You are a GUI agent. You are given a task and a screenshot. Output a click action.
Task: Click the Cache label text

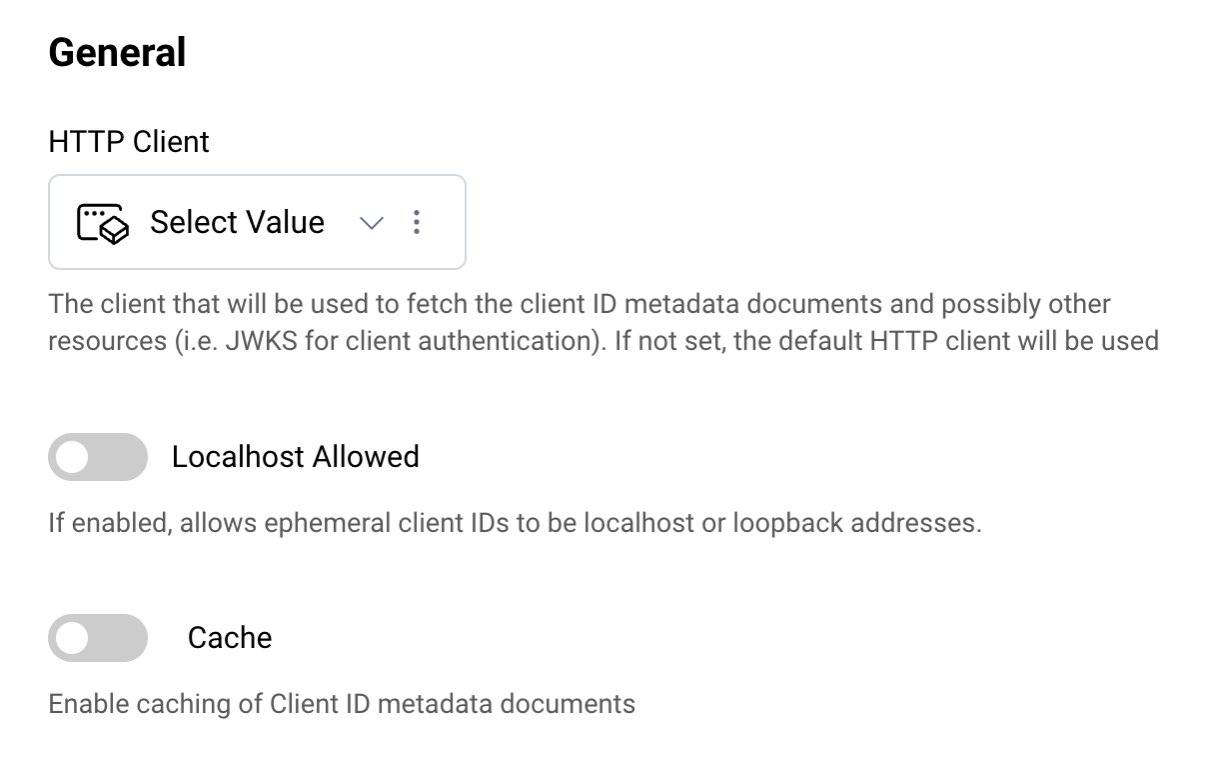click(229, 637)
